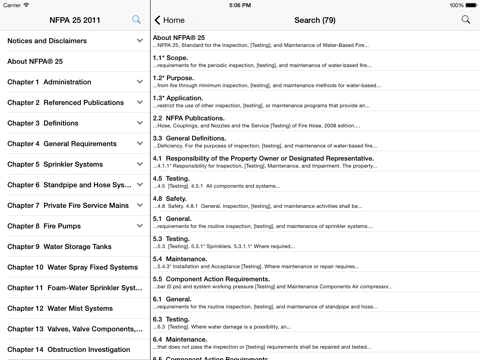480x360 pixels.
Task: Open the About NFPA 25 search result
Action: (316, 41)
